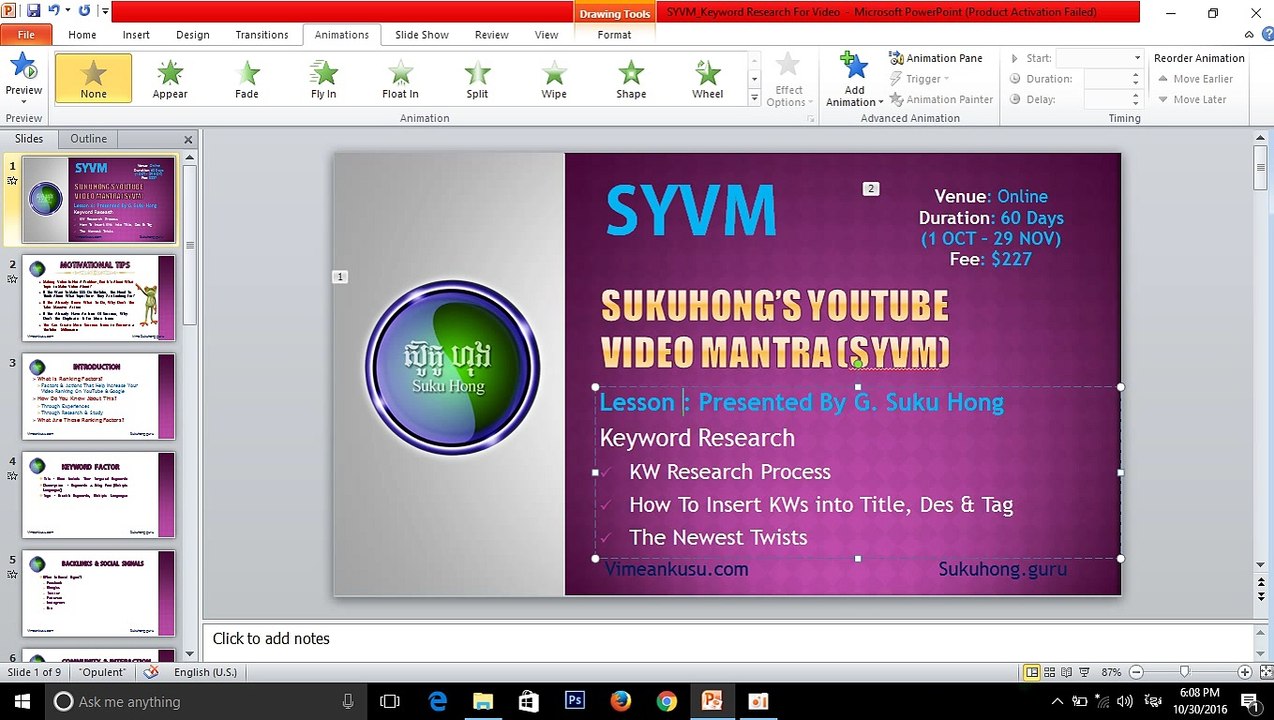Open the Drawing Tools Format tab
The height and width of the screenshot is (720, 1274).
(x=614, y=34)
